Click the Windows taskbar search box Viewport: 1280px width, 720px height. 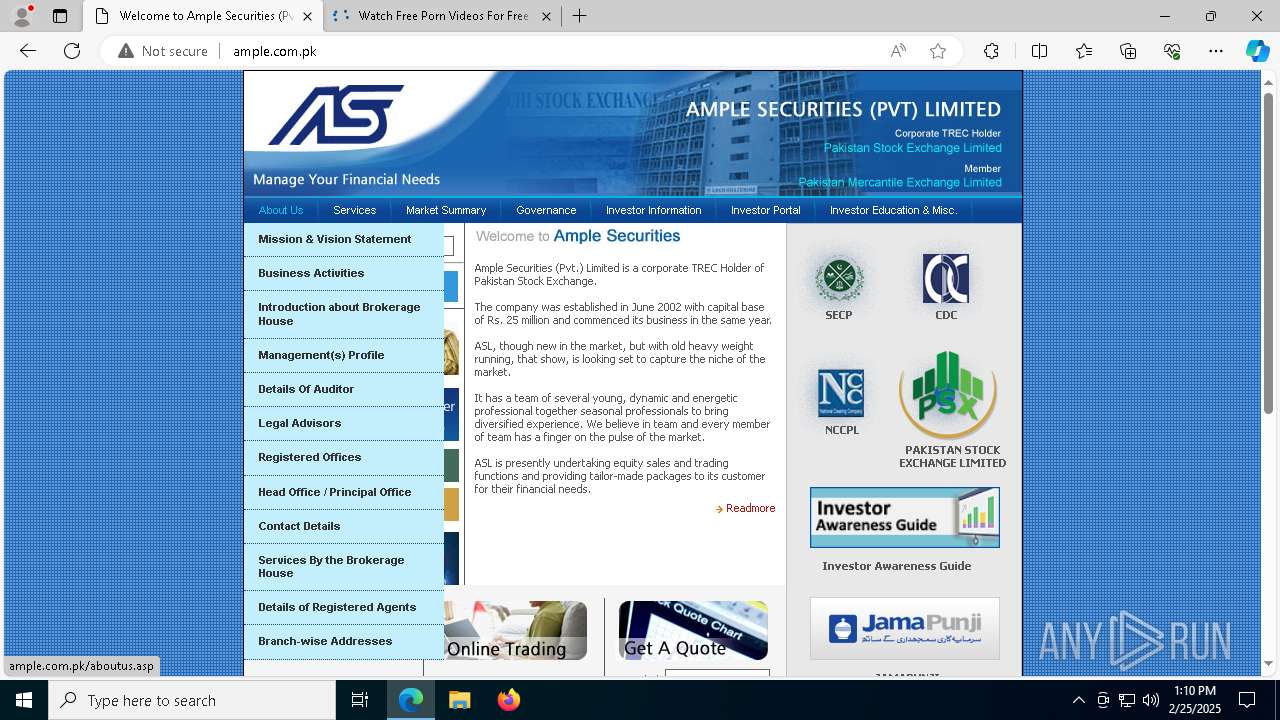[x=192, y=700]
